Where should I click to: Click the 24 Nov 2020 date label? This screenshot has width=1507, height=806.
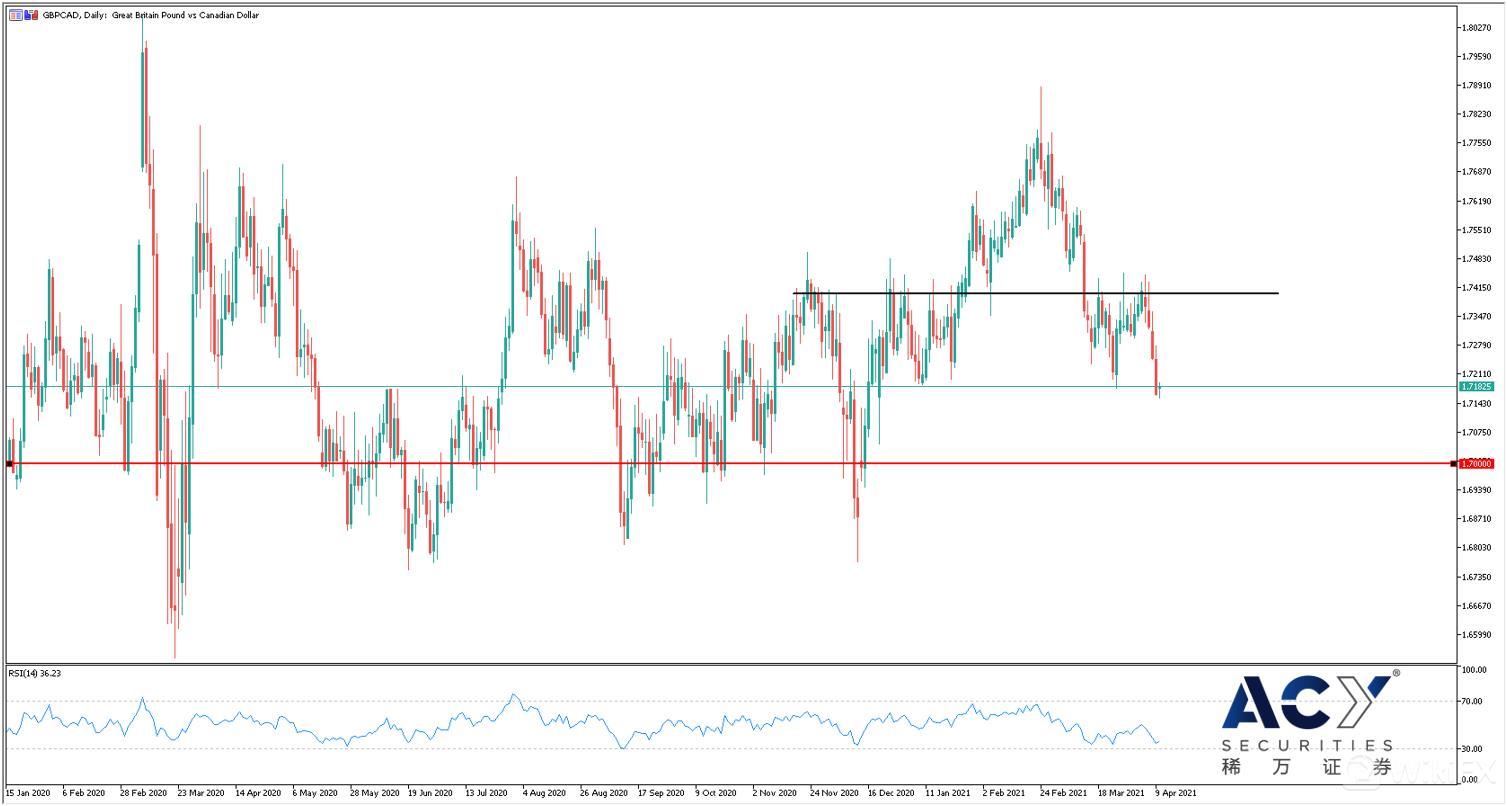click(834, 792)
